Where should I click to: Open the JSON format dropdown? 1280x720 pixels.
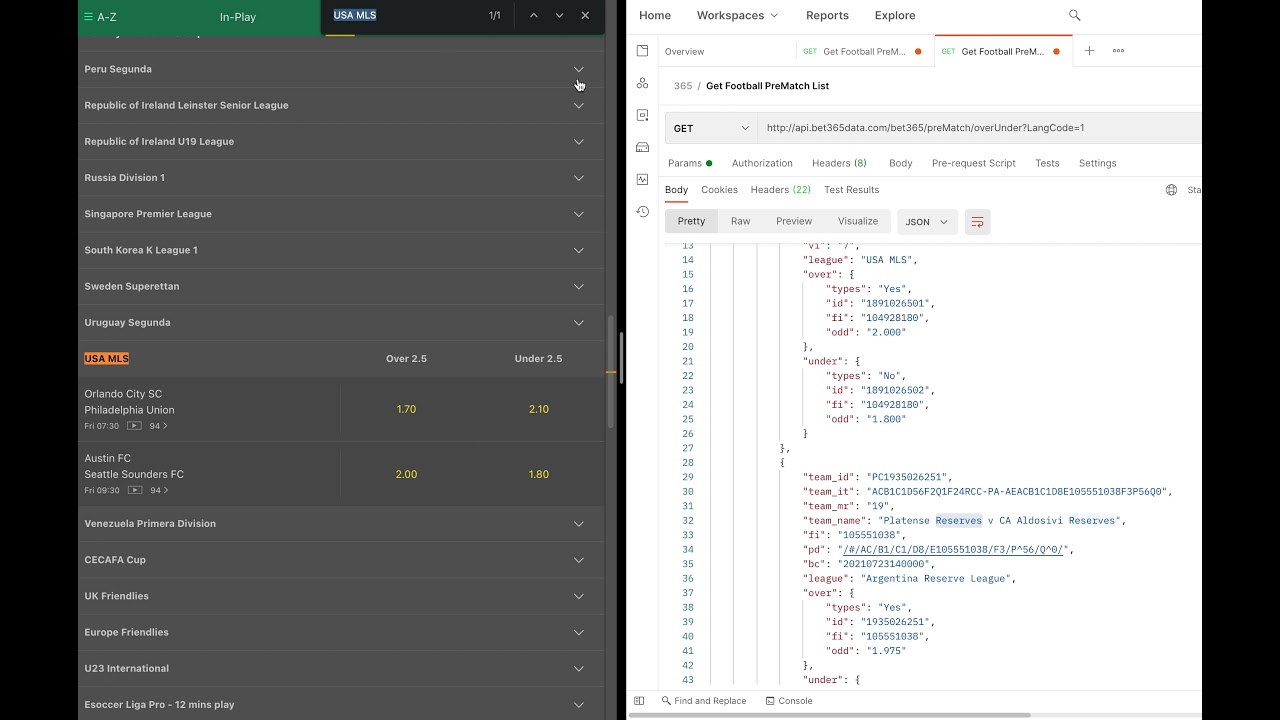(x=927, y=222)
